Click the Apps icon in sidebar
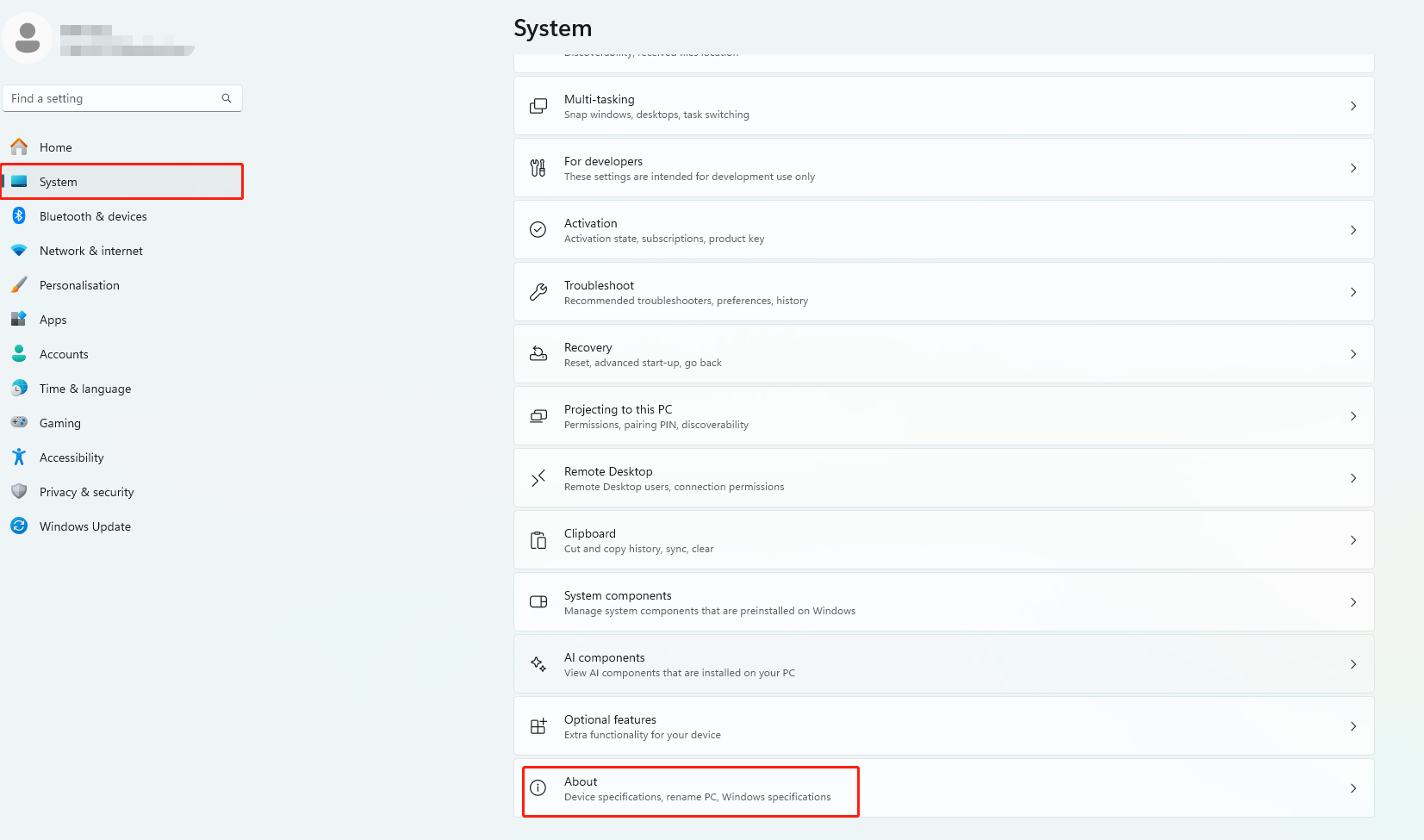The height and width of the screenshot is (840, 1424). pyautogui.click(x=19, y=319)
